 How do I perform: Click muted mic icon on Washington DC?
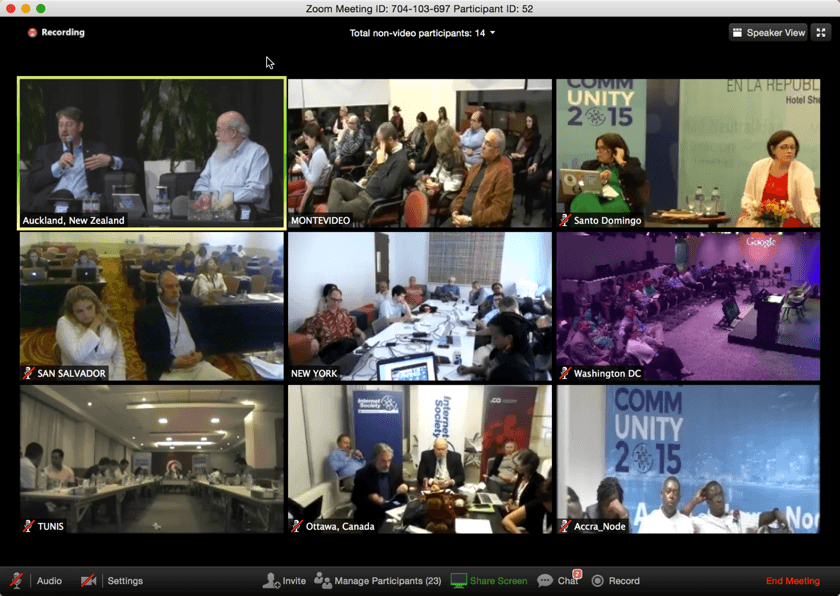(566, 373)
